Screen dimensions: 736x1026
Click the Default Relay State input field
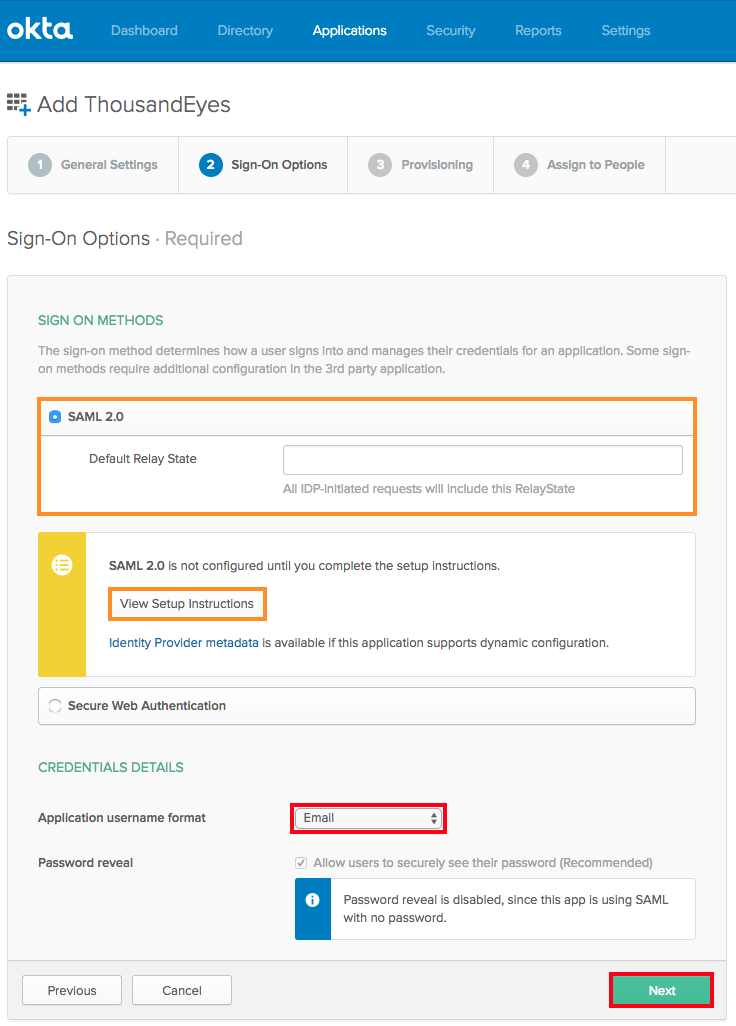click(483, 460)
